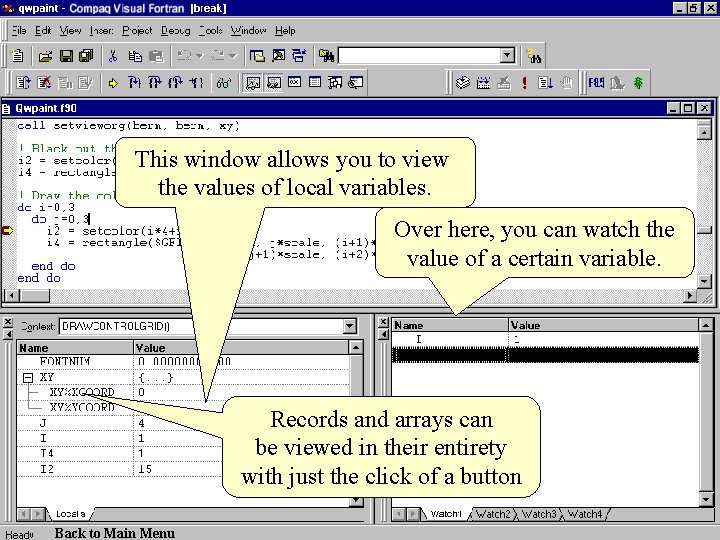Open the Window List icon
This screenshot has width=720, height=540.
299,56
